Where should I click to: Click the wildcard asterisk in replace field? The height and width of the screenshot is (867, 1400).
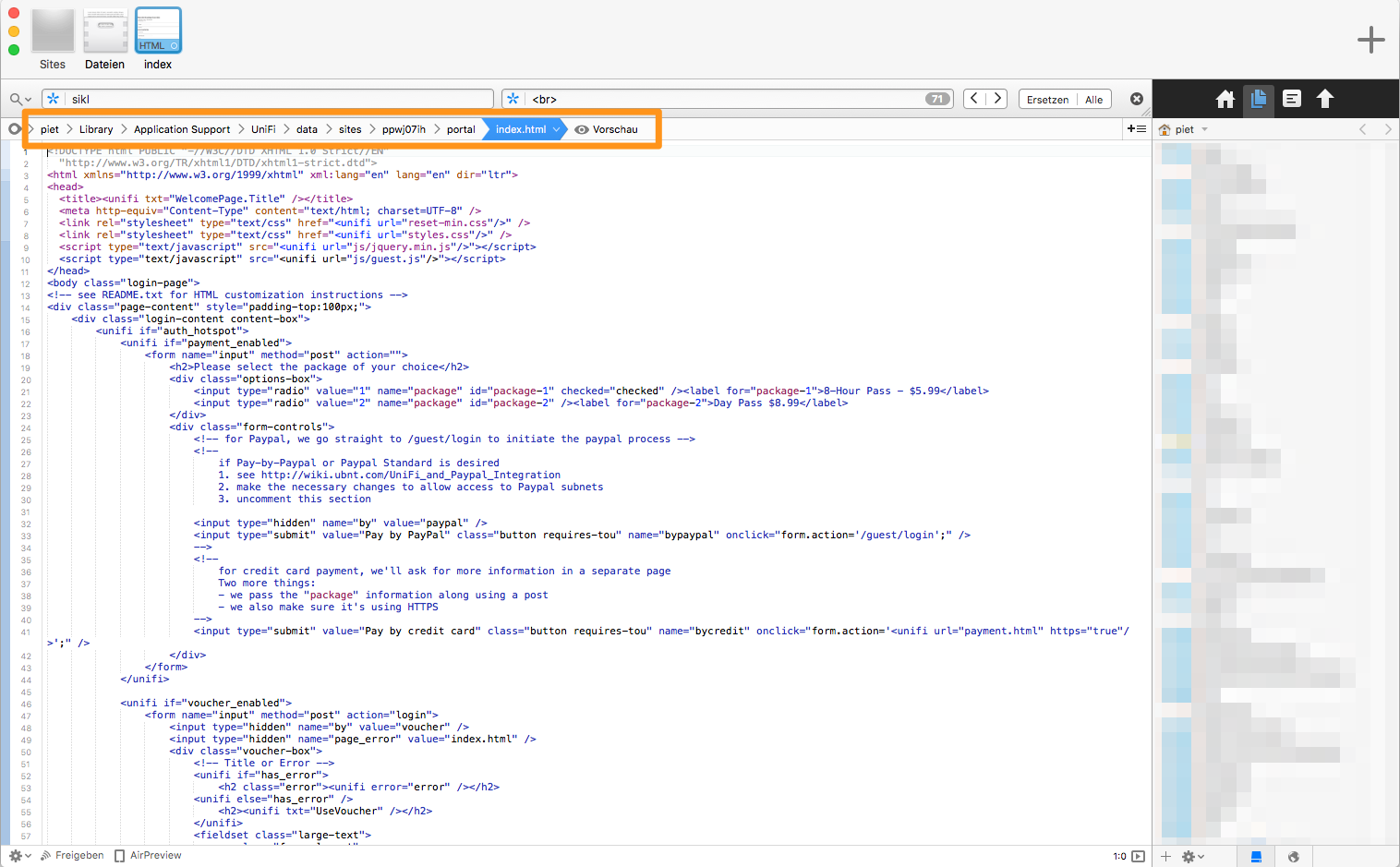[x=513, y=99]
